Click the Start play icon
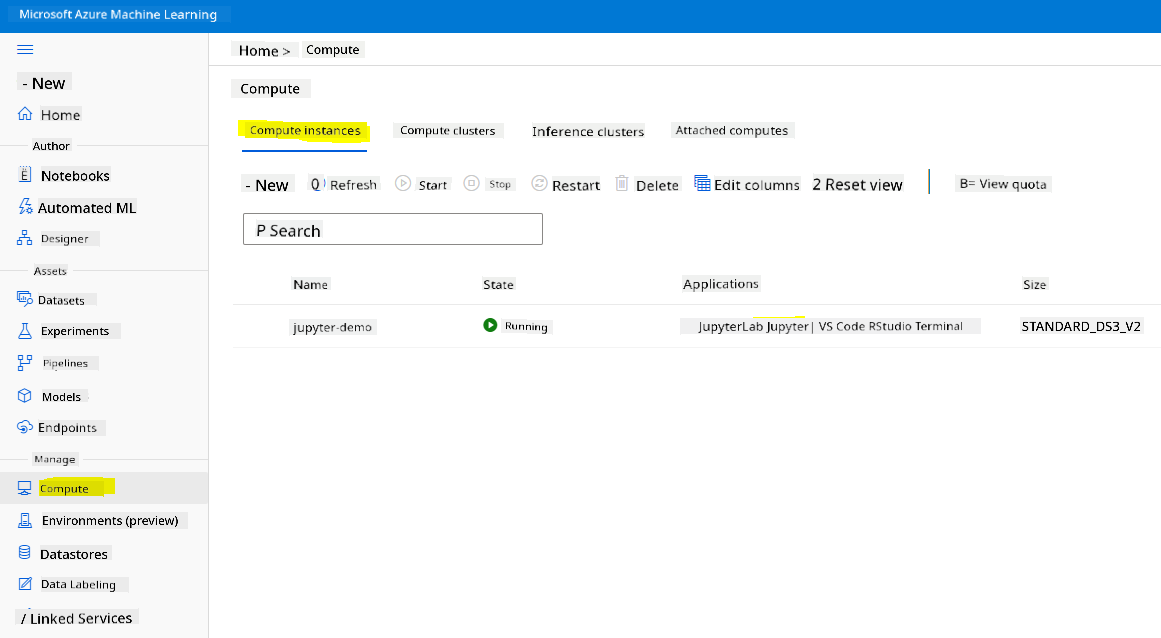 click(x=403, y=184)
